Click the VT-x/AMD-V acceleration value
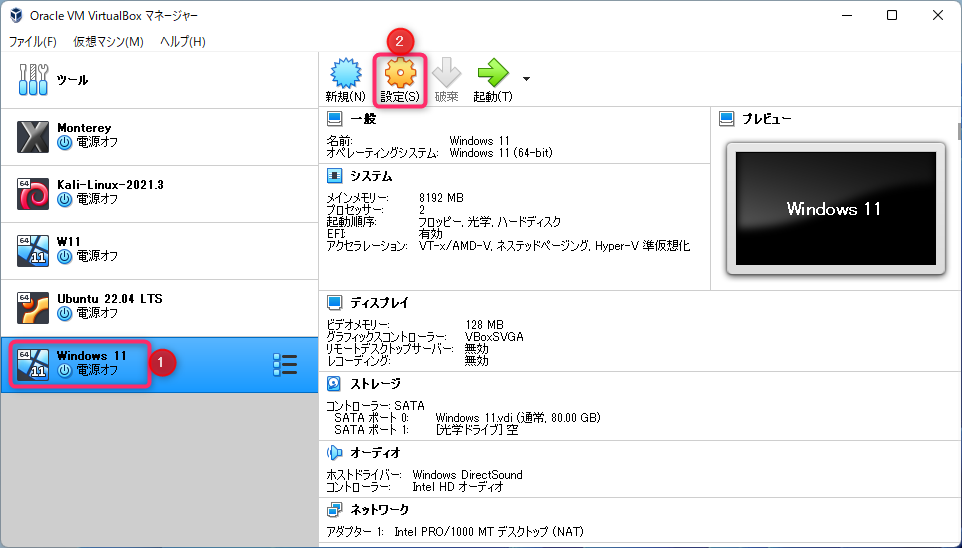 pos(554,246)
